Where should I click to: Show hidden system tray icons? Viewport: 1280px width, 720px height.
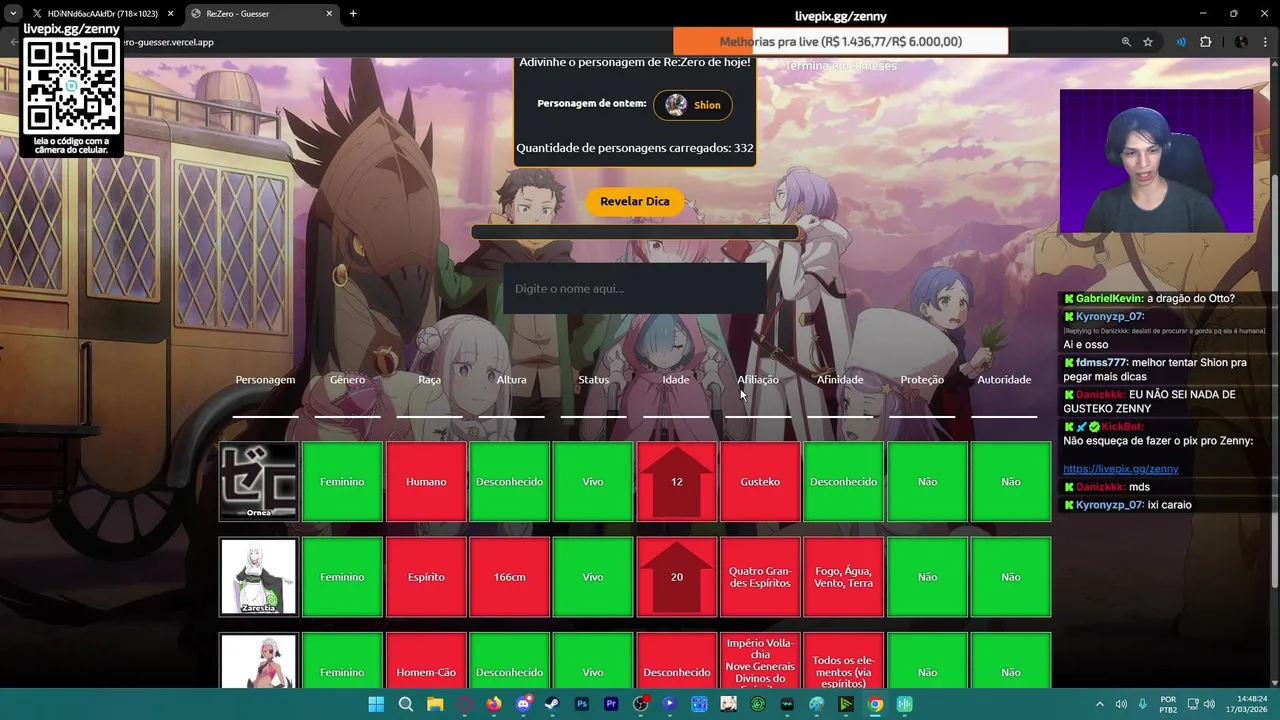(x=1099, y=704)
